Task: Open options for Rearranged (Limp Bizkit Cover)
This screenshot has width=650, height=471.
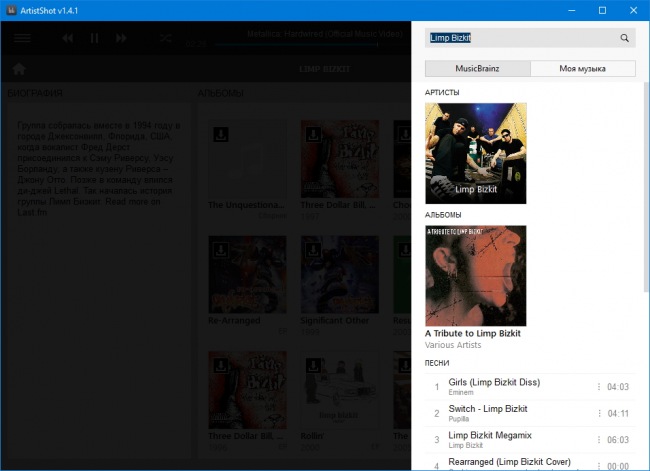Action: click(x=599, y=466)
